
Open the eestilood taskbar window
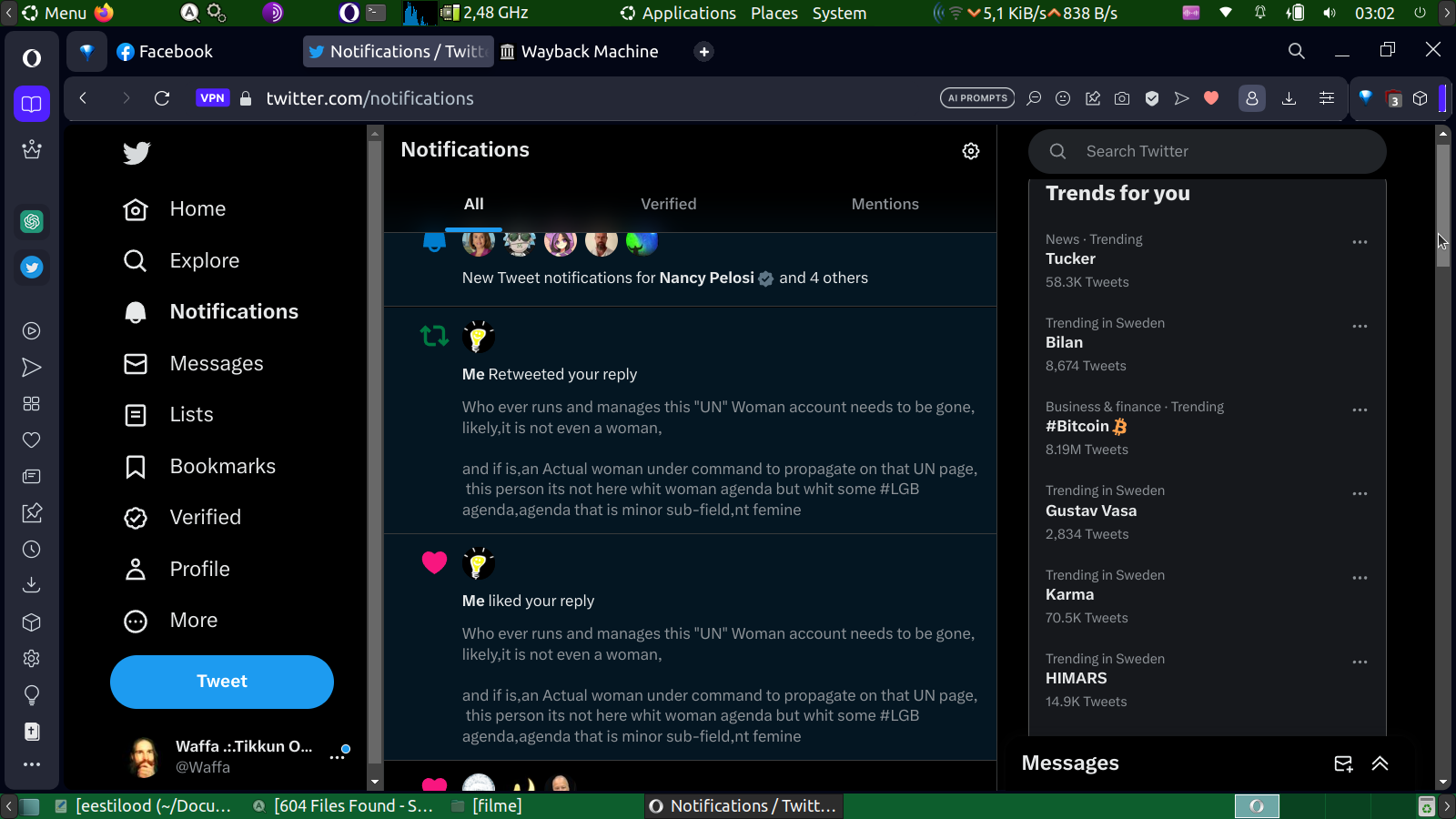(143, 806)
